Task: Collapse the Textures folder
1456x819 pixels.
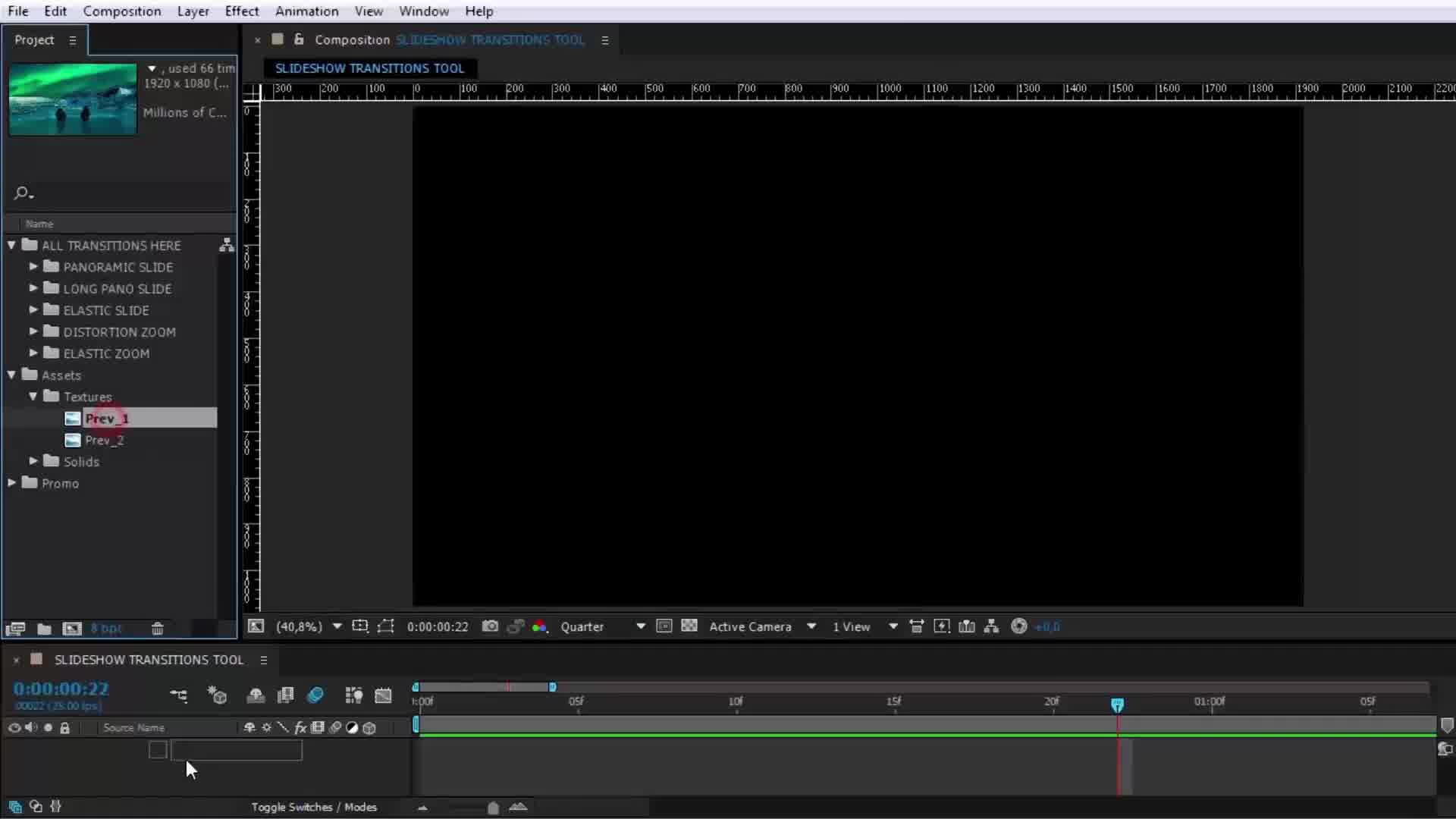Action: click(x=33, y=397)
